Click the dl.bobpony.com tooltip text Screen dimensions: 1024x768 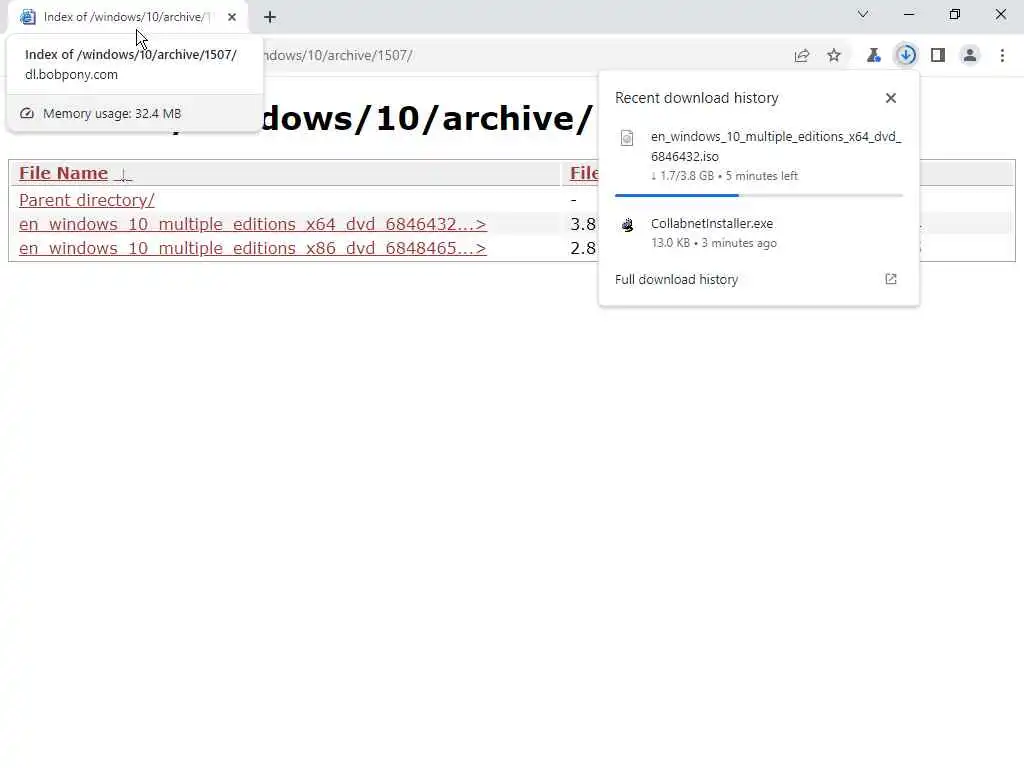pyautogui.click(x=71, y=74)
